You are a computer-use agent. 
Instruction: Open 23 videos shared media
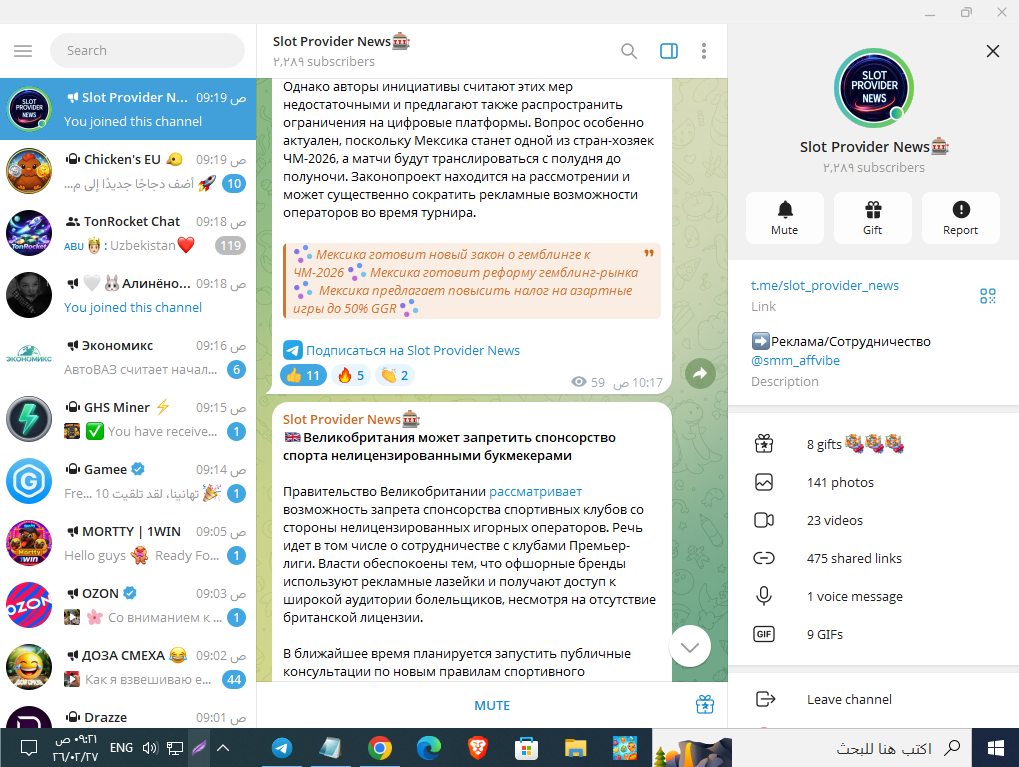point(873,520)
